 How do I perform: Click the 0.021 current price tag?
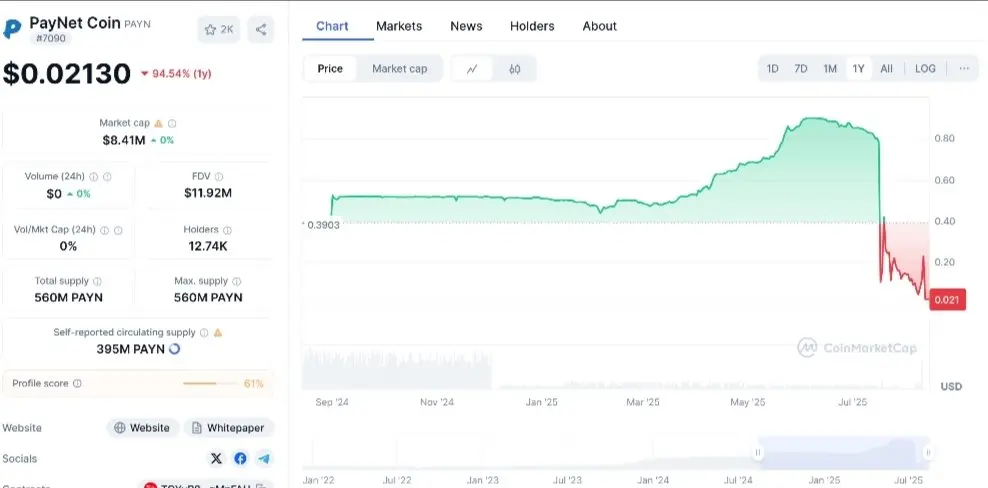click(947, 299)
